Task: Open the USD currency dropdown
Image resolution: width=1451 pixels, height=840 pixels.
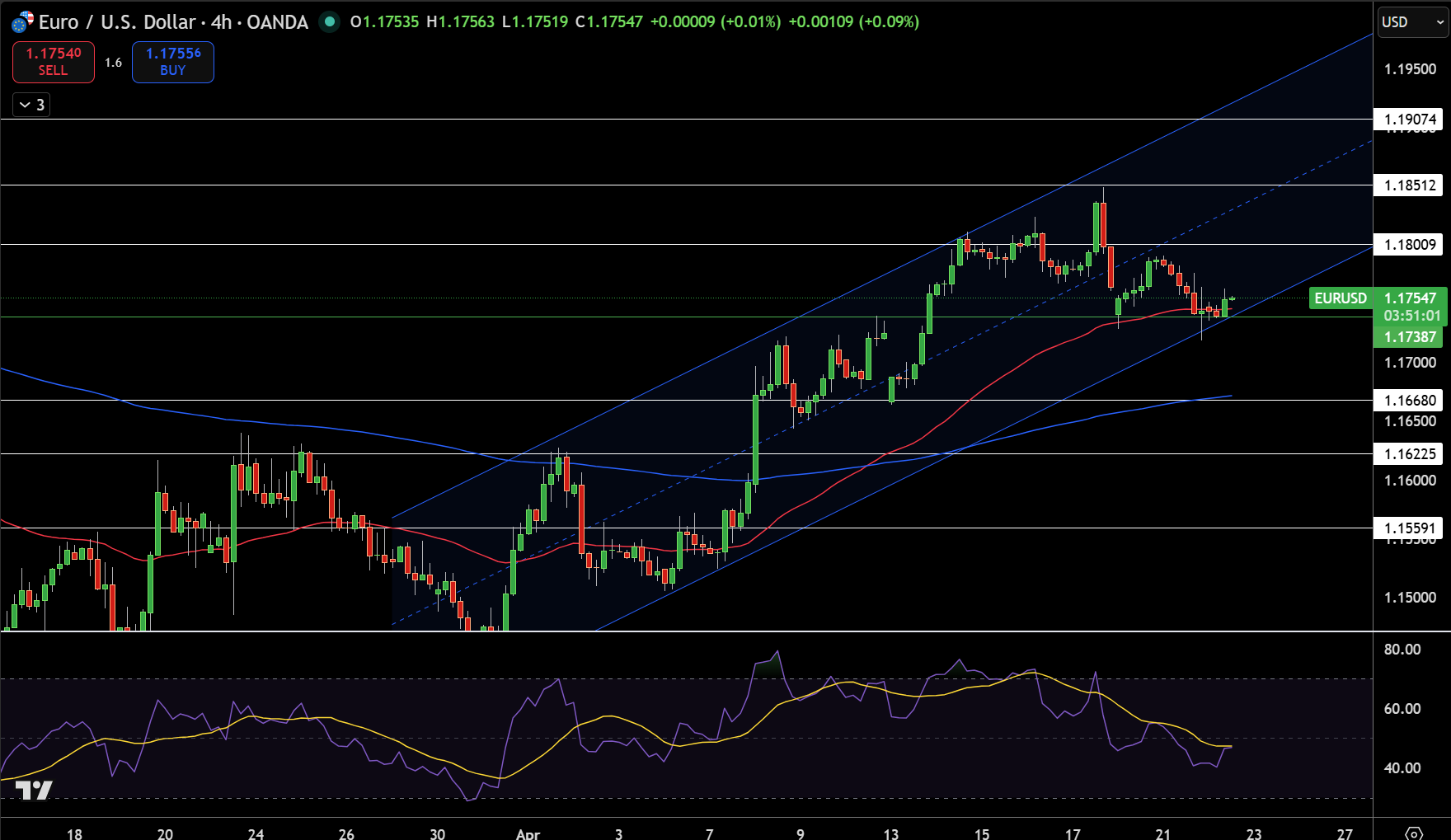Action: 1413,22
